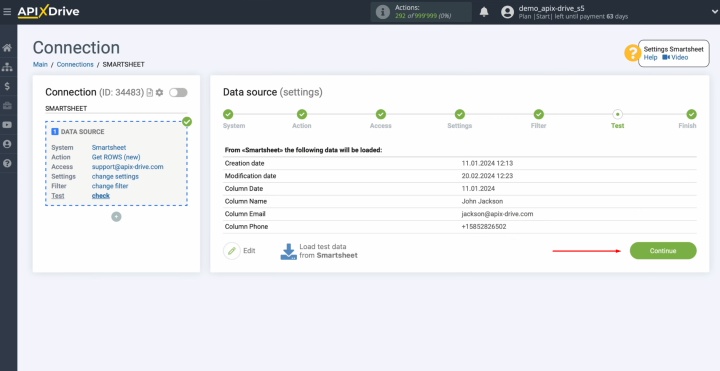Open the dollar billing sidebar icon
Viewport: 720px width, 371px height.
(x=7, y=86)
